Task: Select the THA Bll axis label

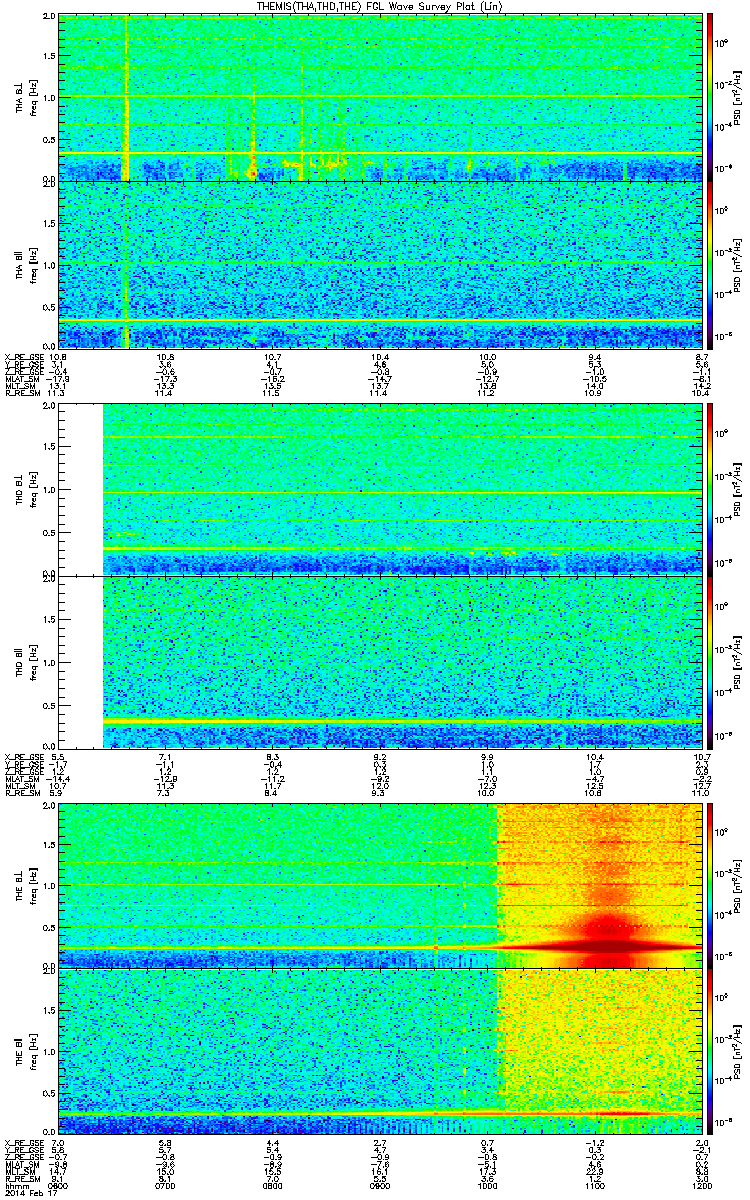Action: [20, 264]
